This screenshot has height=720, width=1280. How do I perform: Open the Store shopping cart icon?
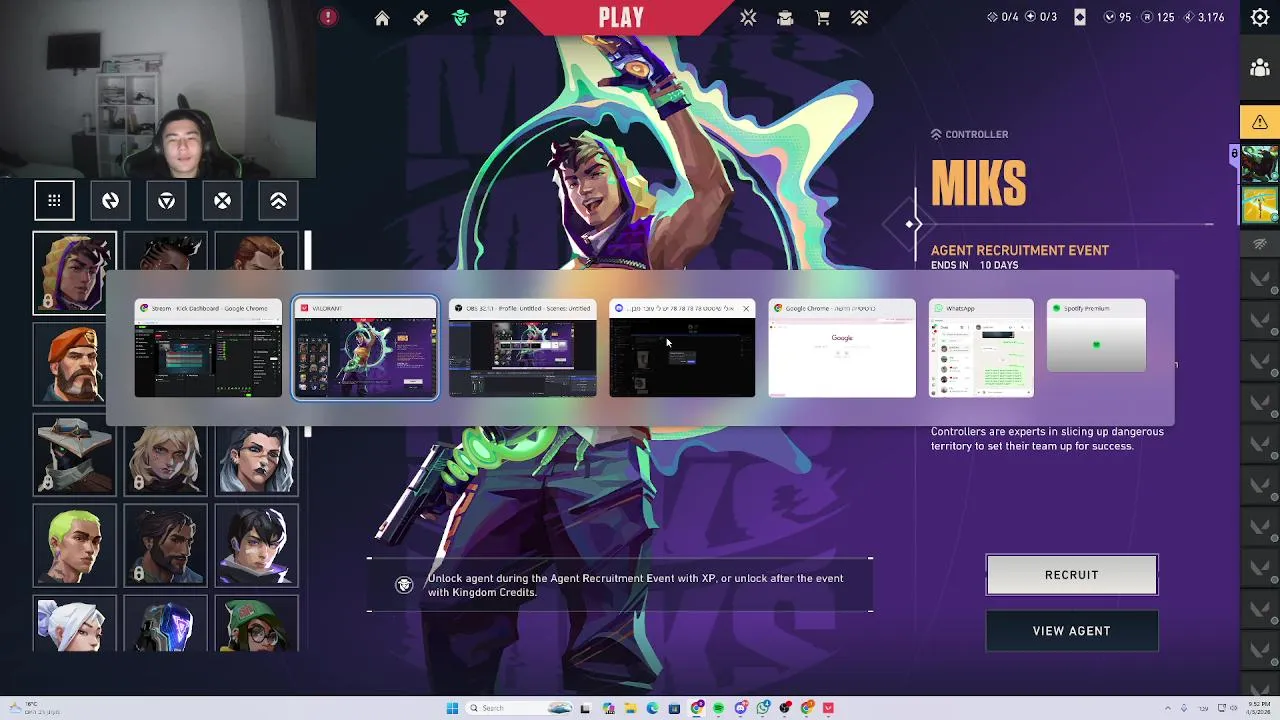click(822, 18)
